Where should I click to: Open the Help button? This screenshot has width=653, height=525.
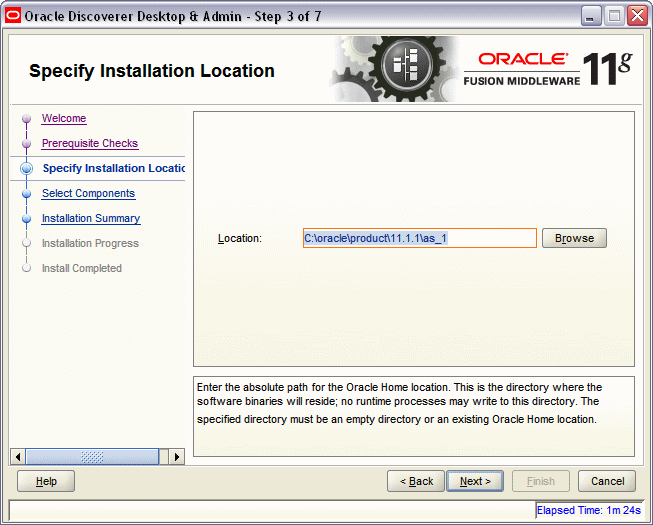click(46, 481)
